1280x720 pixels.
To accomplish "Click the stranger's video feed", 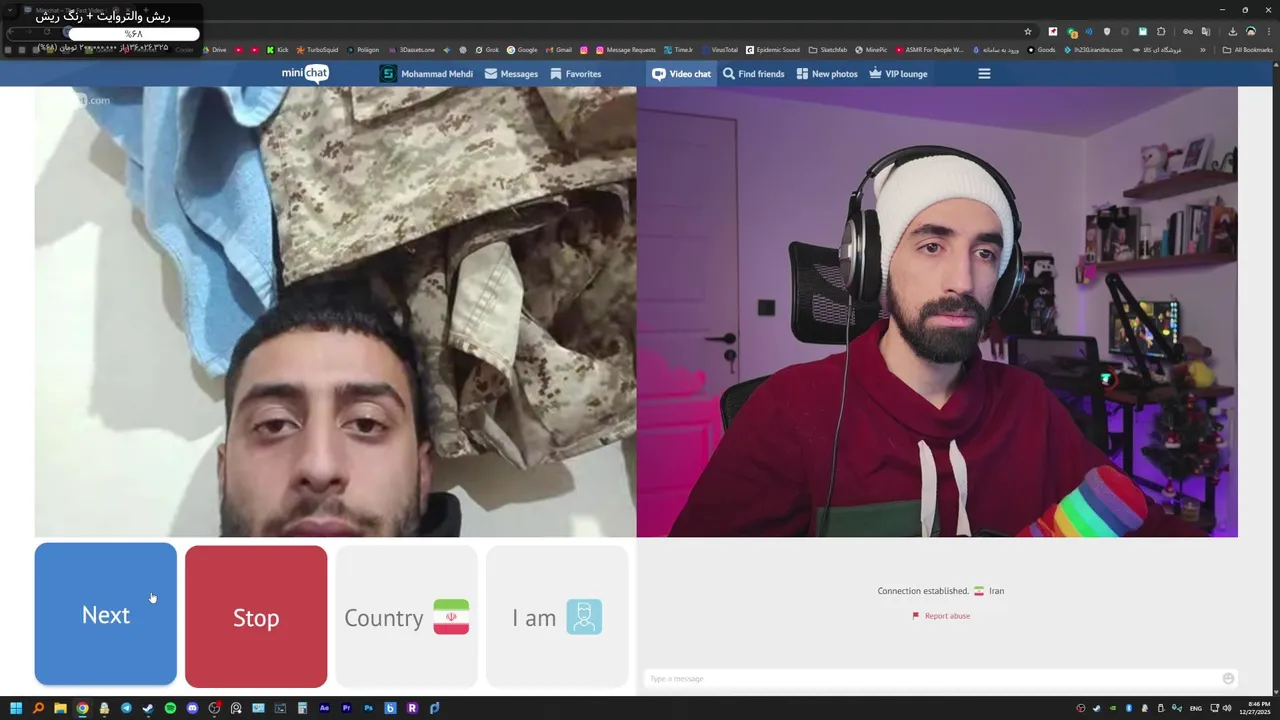I will [335, 312].
